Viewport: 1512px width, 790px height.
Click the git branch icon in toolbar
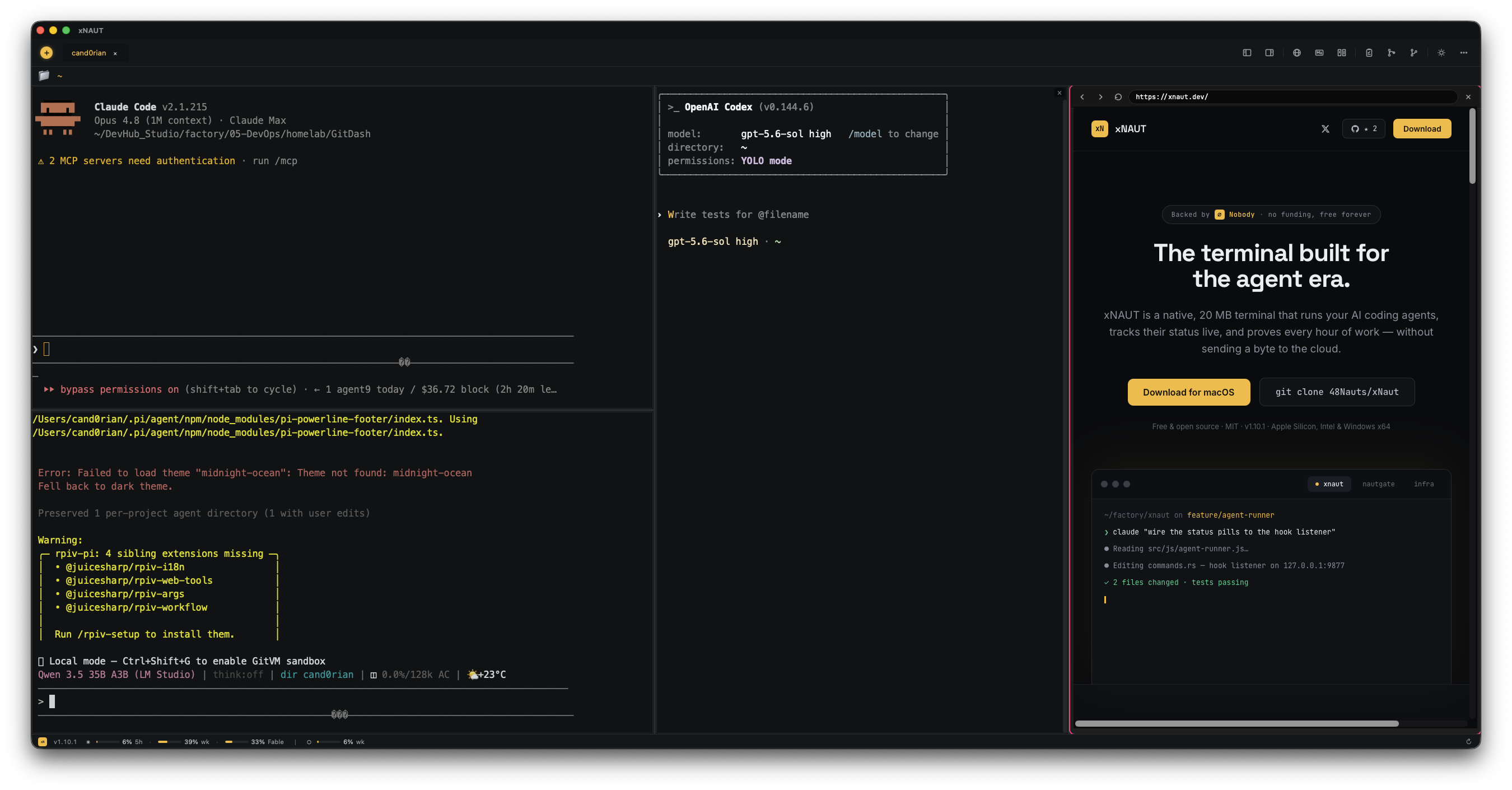(x=1413, y=53)
